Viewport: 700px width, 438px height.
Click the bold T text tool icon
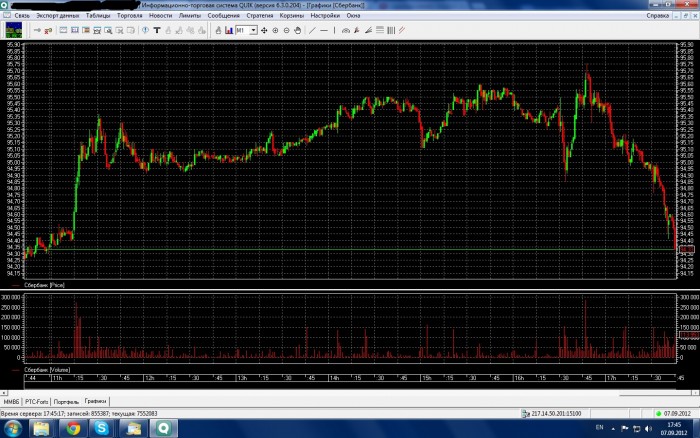point(157,30)
